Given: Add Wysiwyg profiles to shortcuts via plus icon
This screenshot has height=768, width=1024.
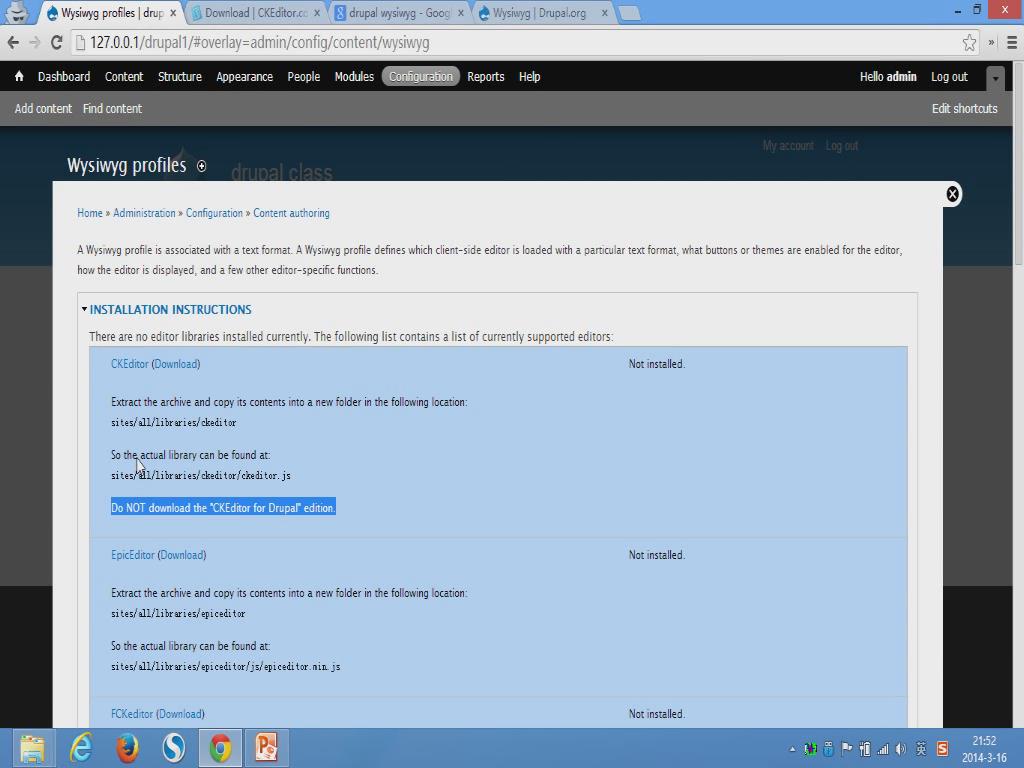Looking at the screenshot, I should [201, 166].
